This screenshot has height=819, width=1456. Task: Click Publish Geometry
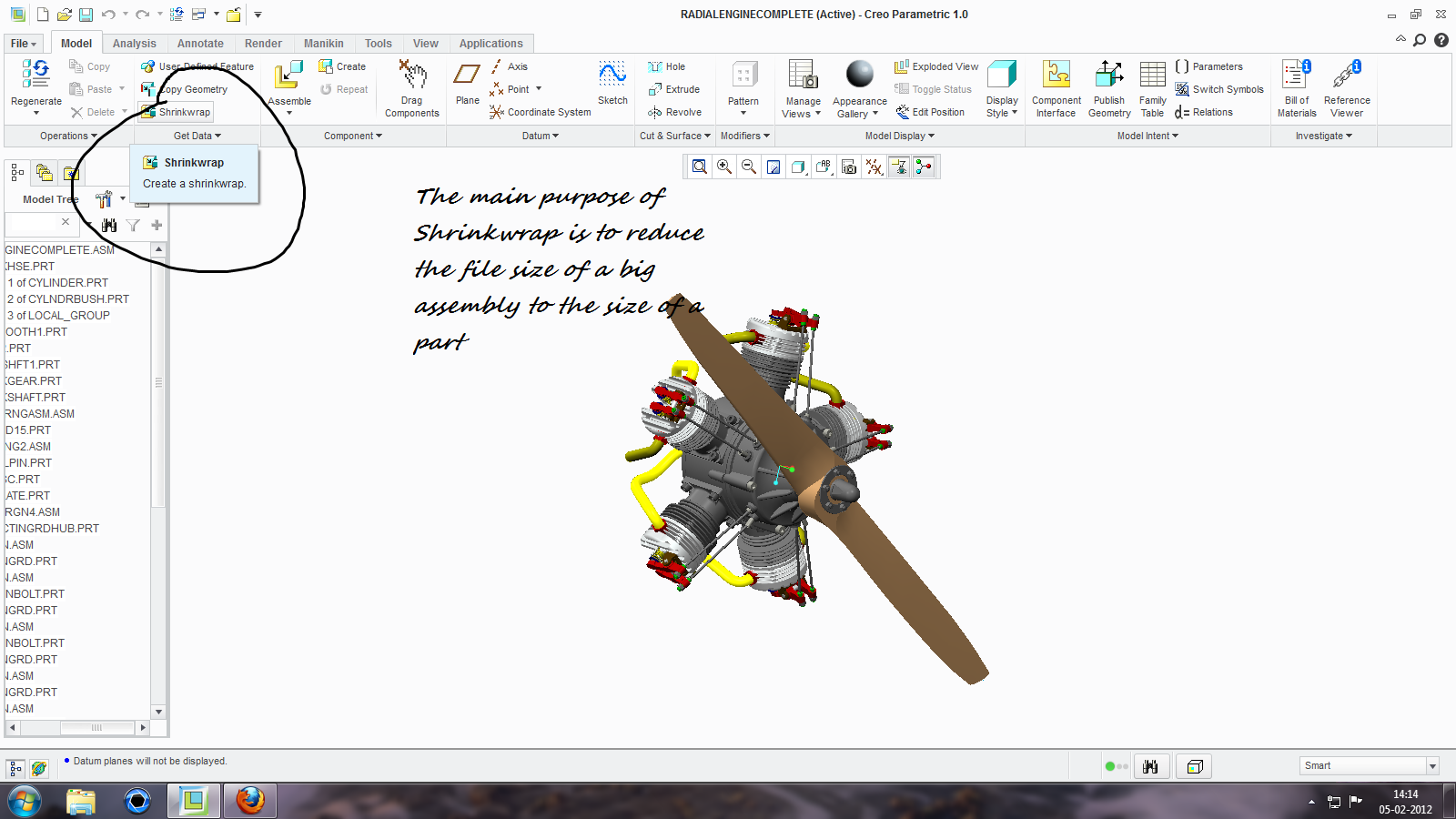pos(1109,89)
